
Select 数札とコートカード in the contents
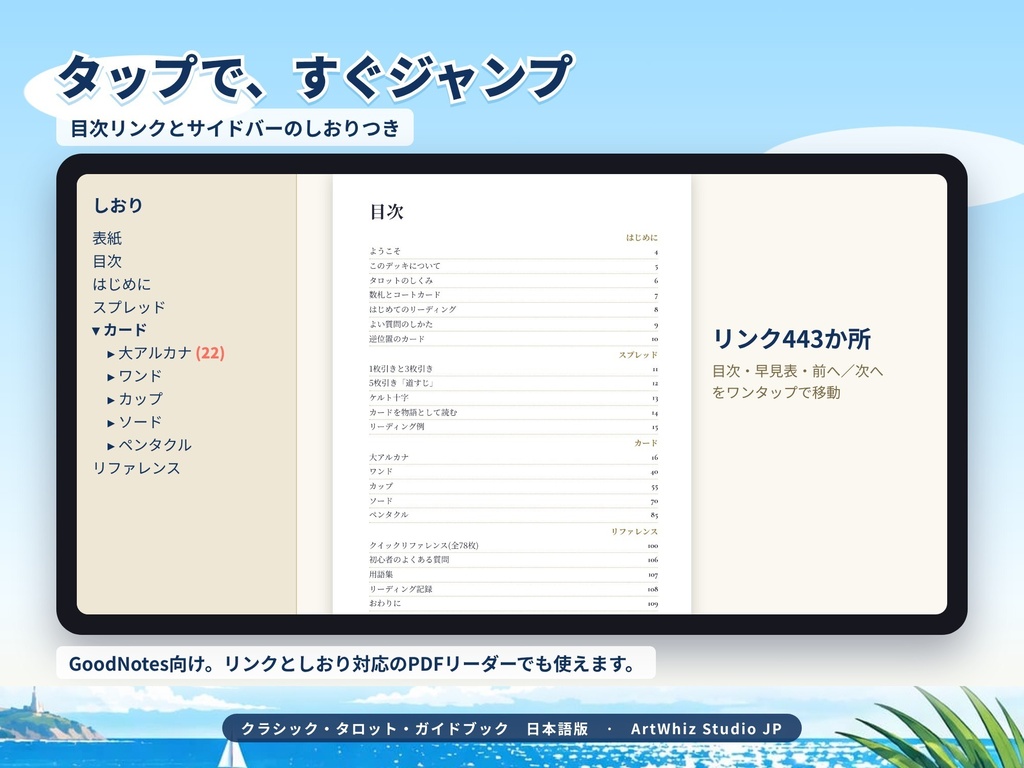(x=513, y=295)
